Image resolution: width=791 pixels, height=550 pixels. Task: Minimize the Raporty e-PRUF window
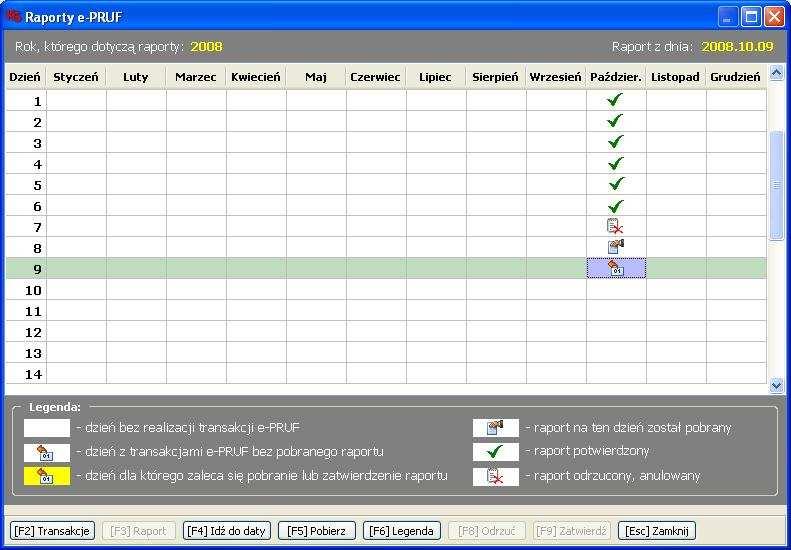click(727, 17)
